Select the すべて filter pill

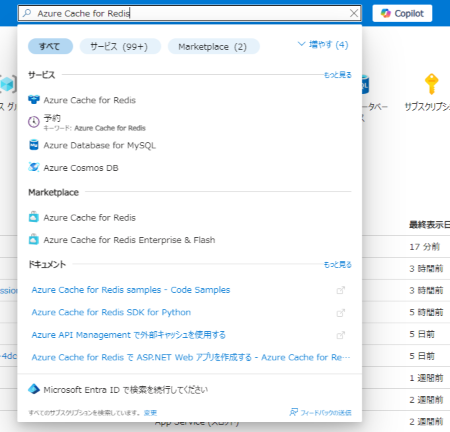click(x=50, y=46)
